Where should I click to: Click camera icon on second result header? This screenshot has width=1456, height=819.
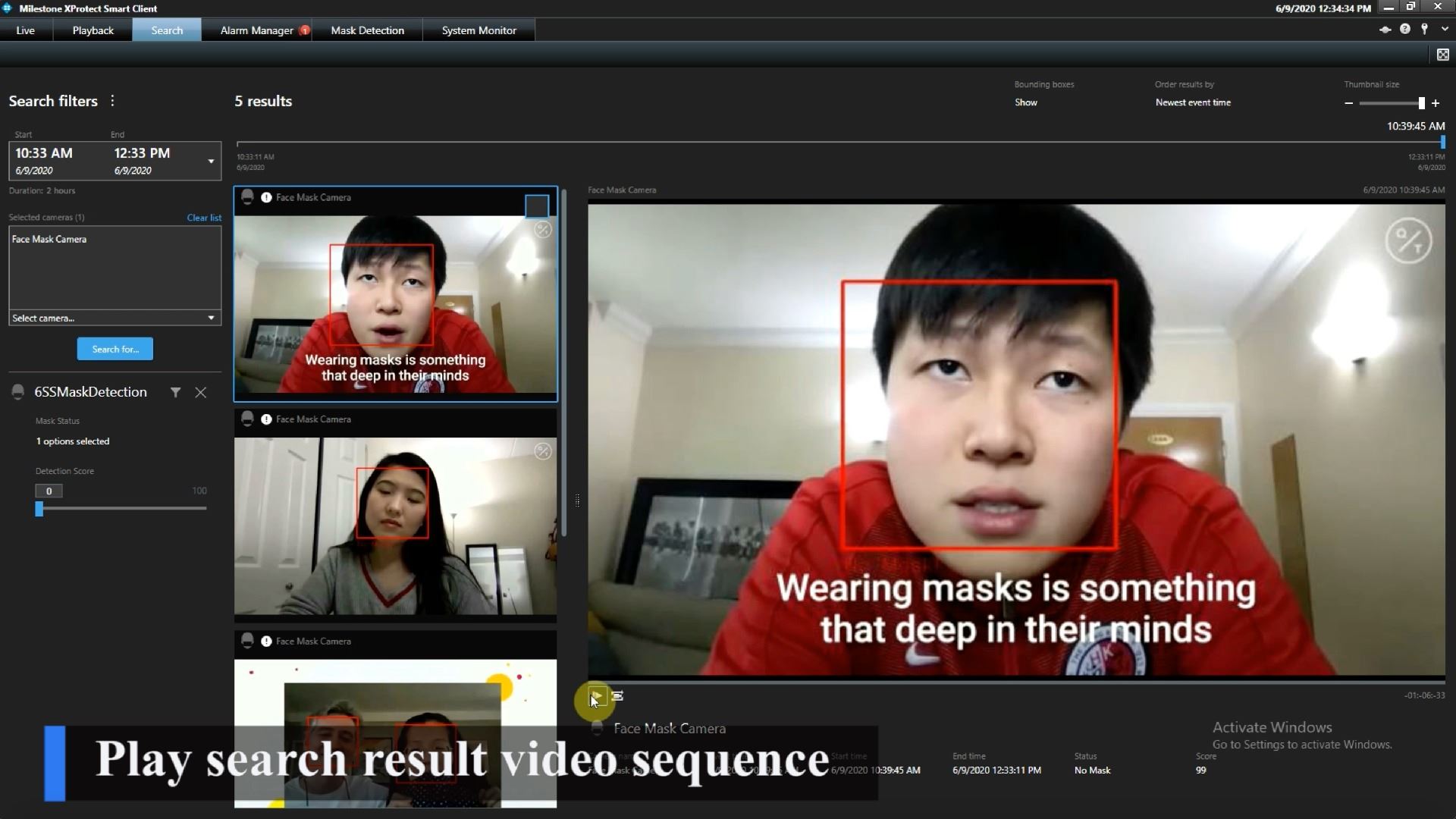pyautogui.click(x=247, y=419)
